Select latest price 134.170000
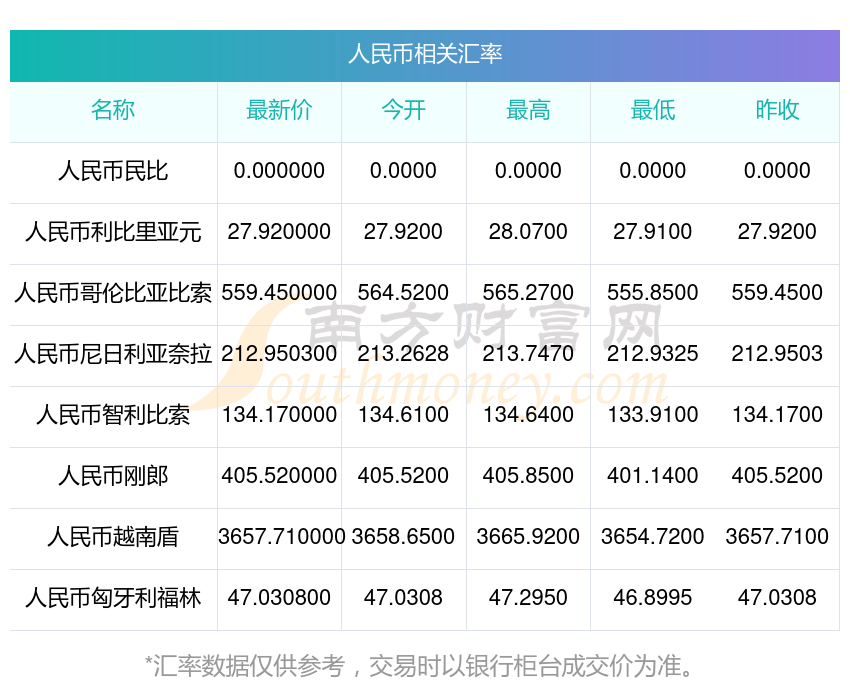The width and height of the screenshot is (850, 698). point(279,415)
